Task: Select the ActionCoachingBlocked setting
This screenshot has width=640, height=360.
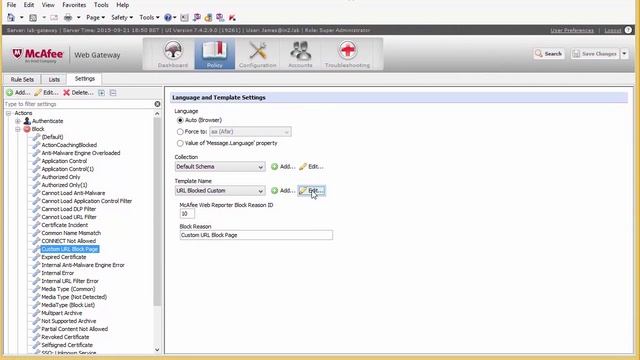Action: [x=69, y=145]
